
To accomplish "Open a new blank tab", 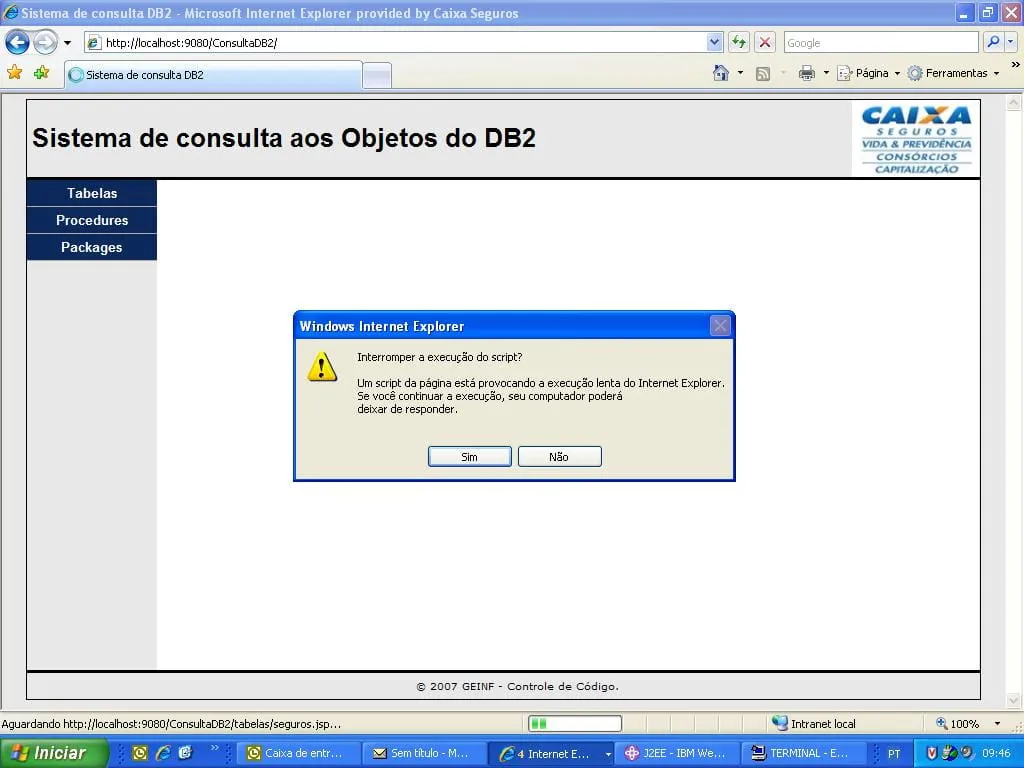I will pos(377,76).
